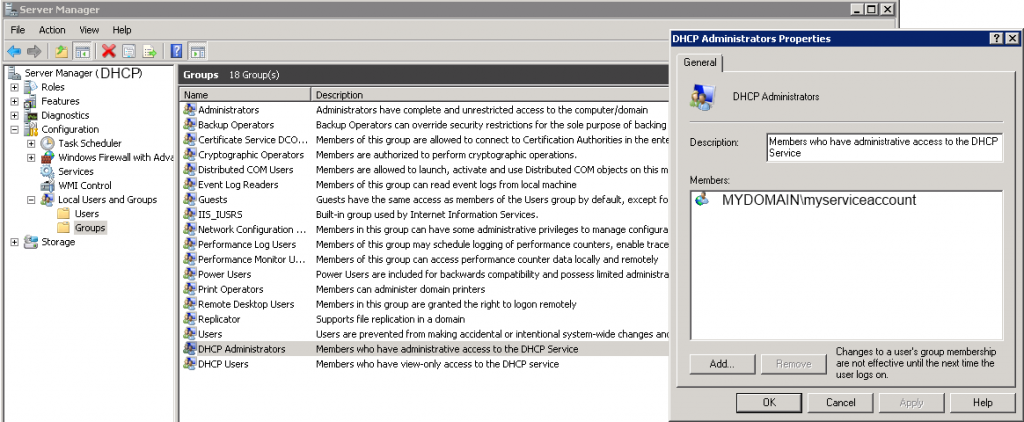
Task: Select the Users folder in the tree
Action: point(87,213)
